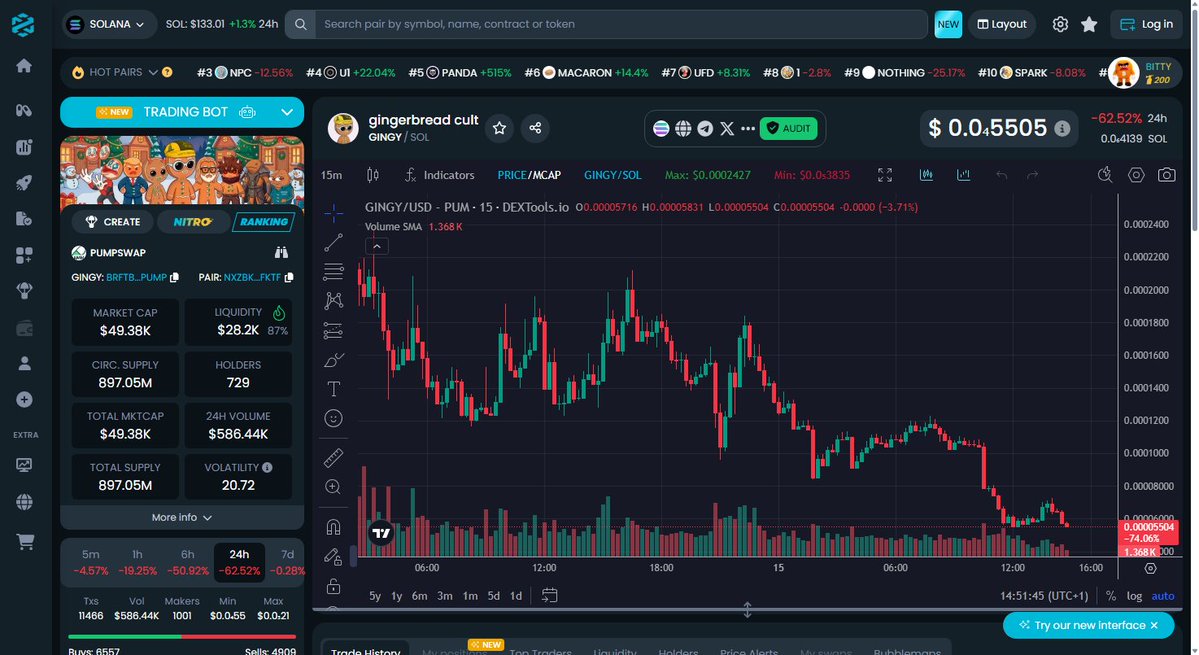Select the 6h price change tab
This screenshot has width=1199, height=655.
pos(188,563)
